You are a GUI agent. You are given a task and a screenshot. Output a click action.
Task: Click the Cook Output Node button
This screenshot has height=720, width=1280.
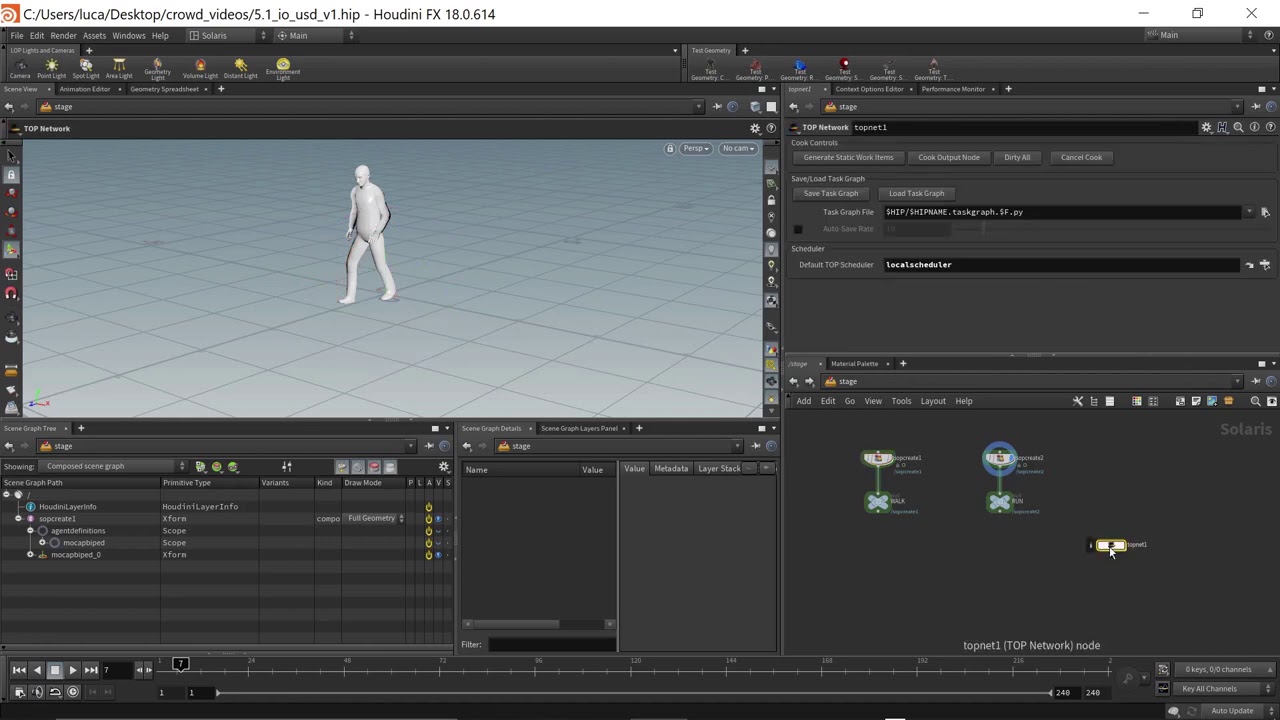pos(949,157)
